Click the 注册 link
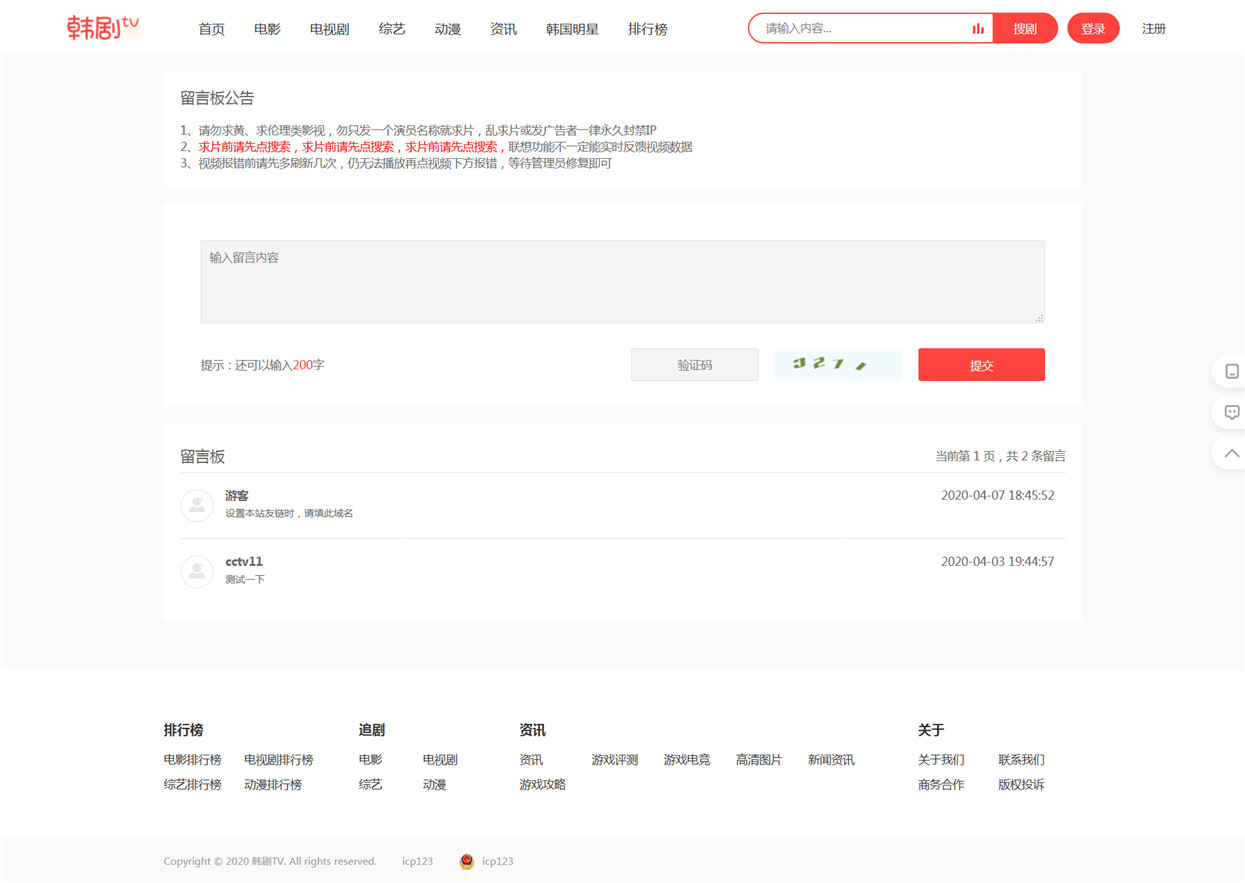1245x883 pixels. [1154, 29]
